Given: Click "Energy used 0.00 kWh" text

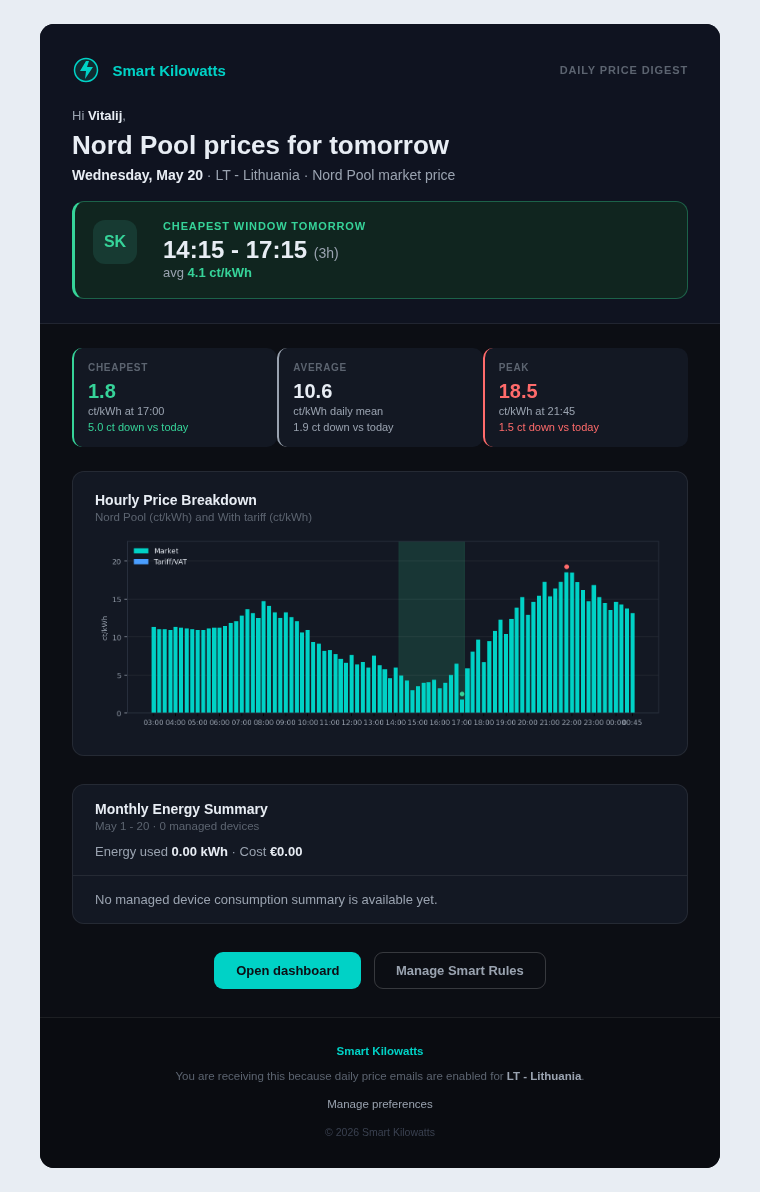Looking at the screenshot, I should (x=161, y=852).
